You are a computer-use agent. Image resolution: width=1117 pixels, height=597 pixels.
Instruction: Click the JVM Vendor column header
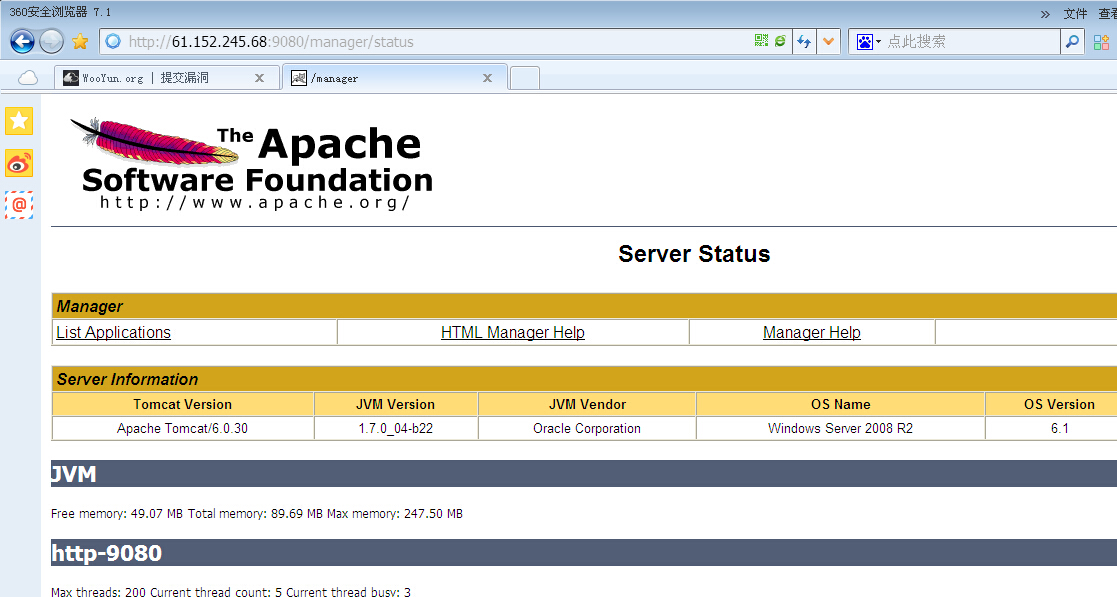point(587,405)
